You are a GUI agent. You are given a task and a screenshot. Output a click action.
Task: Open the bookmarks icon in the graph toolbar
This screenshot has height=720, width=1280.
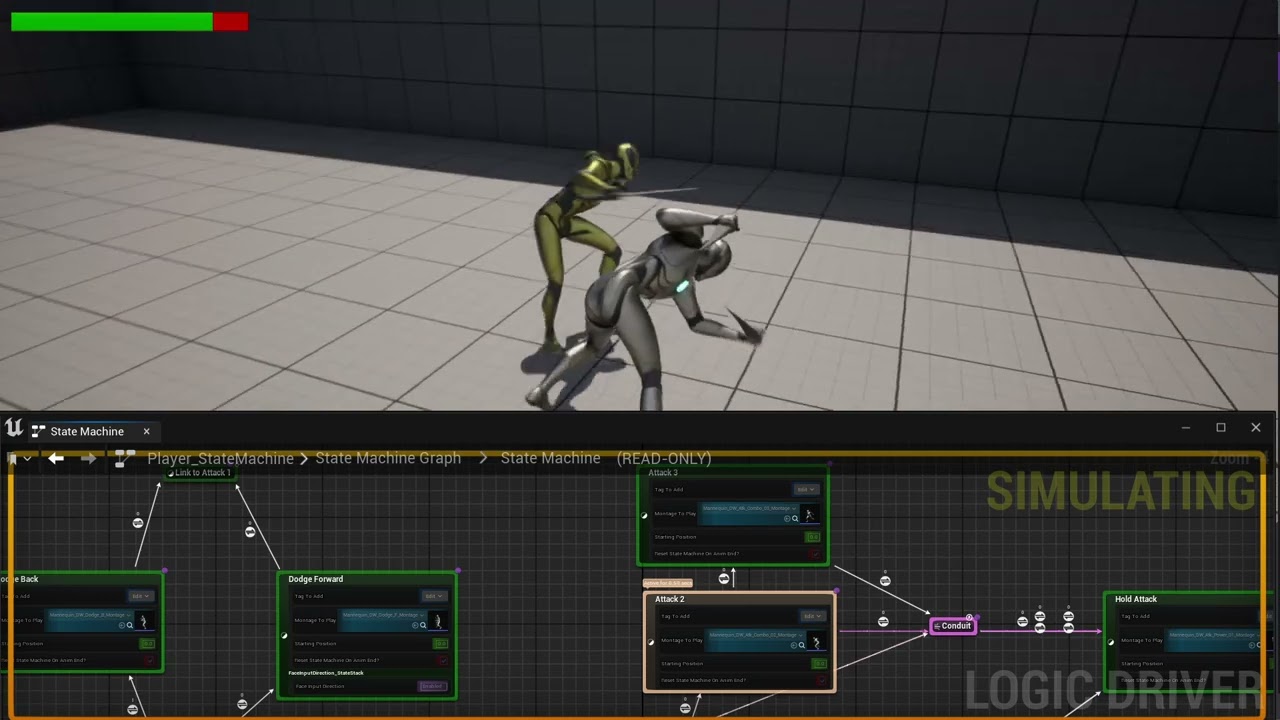point(10,458)
